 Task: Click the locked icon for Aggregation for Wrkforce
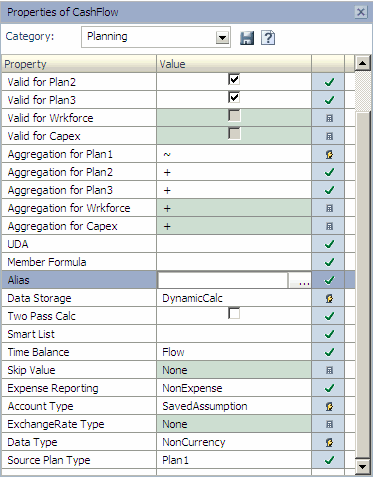click(x=329, y=208)
